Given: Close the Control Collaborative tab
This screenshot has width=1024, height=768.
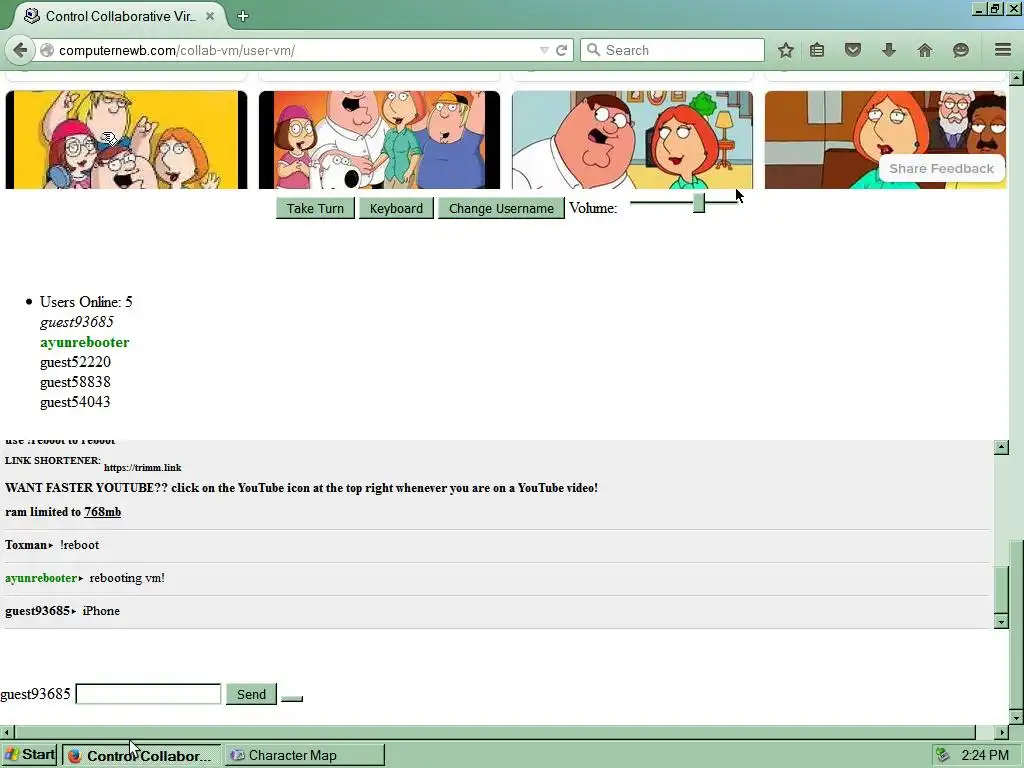Looking at the screenshot, I should (x=210, y=16).
